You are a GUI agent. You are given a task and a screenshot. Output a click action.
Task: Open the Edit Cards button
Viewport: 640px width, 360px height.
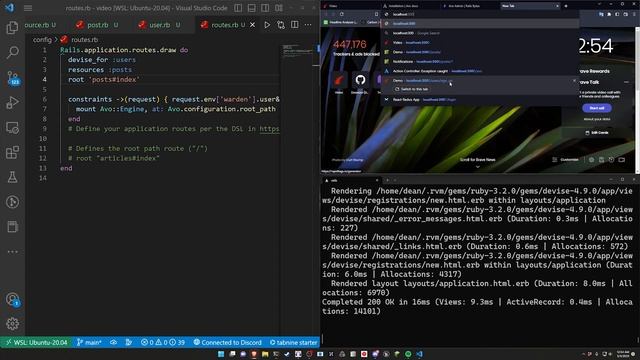click(x=597, y=133)
